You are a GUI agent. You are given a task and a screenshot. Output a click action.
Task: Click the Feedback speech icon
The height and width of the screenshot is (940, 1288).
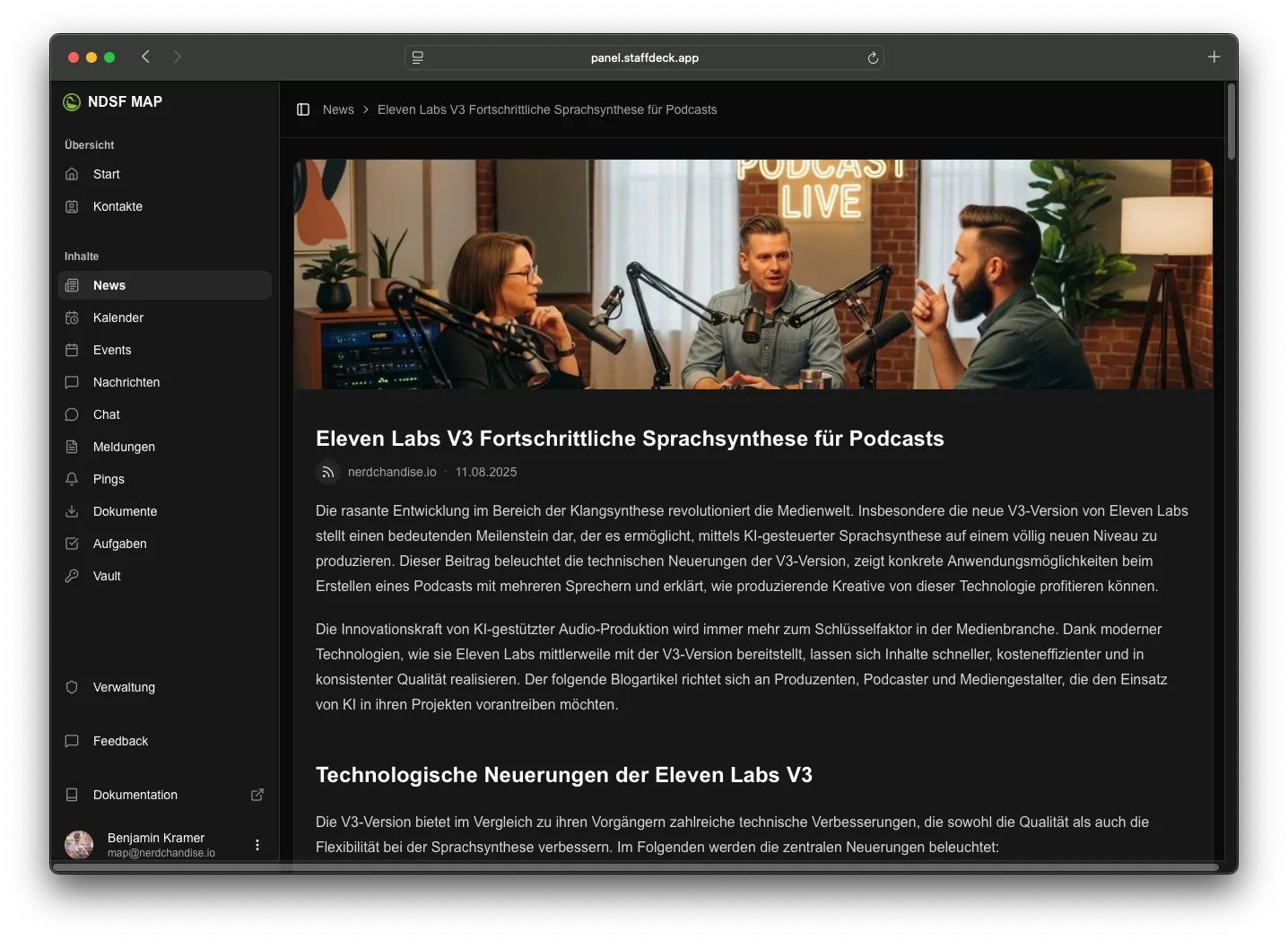tap(72, 741)
